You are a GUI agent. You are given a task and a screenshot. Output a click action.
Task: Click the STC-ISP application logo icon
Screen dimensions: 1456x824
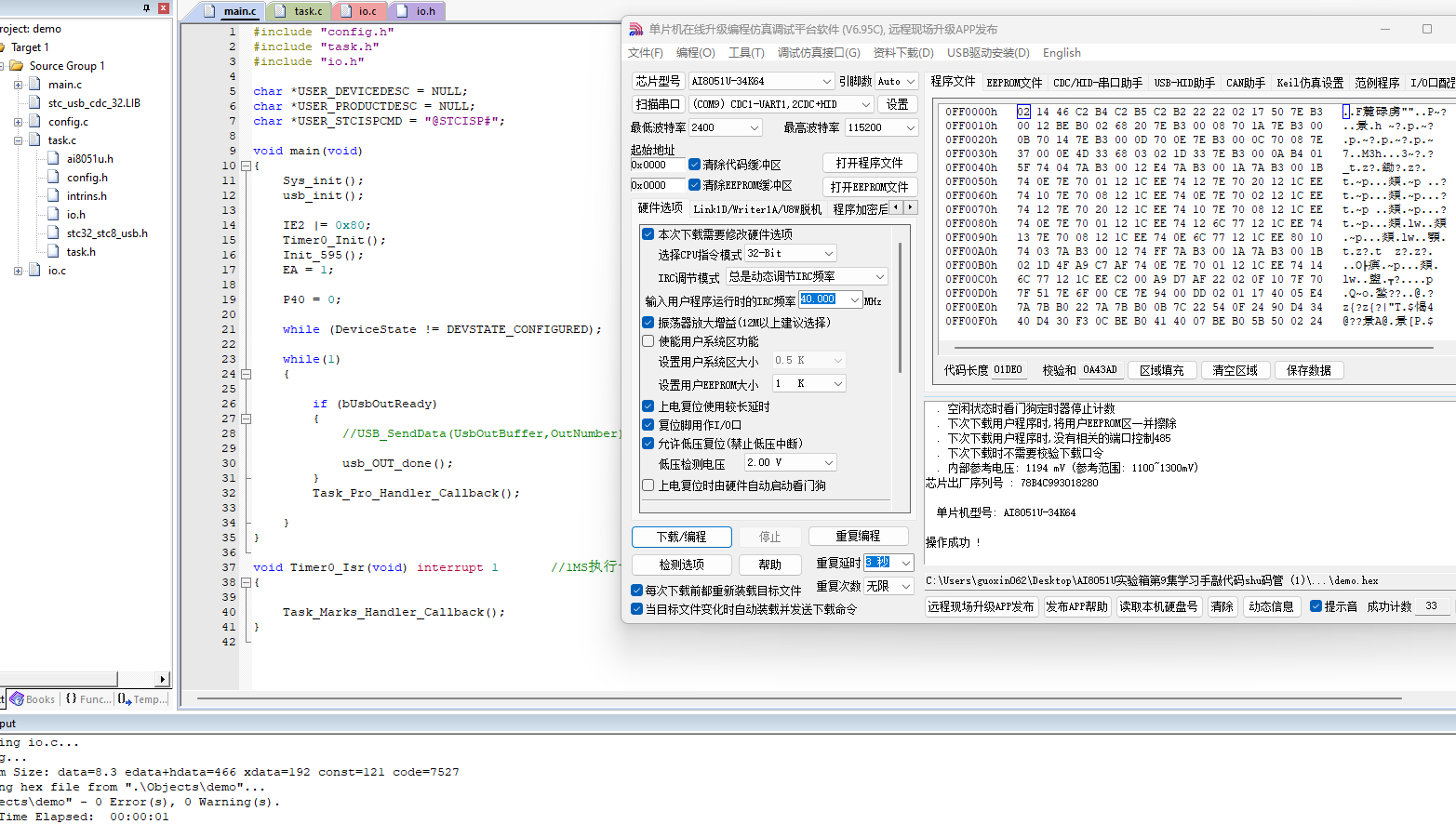(636, 29)
